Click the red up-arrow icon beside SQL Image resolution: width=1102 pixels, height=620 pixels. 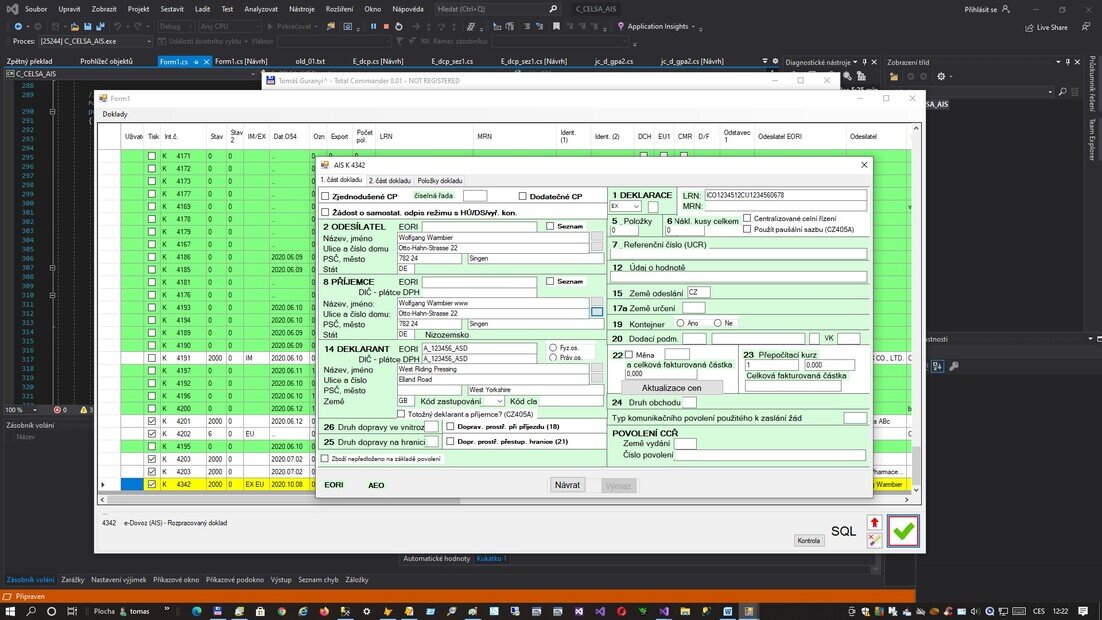point(874,523)
